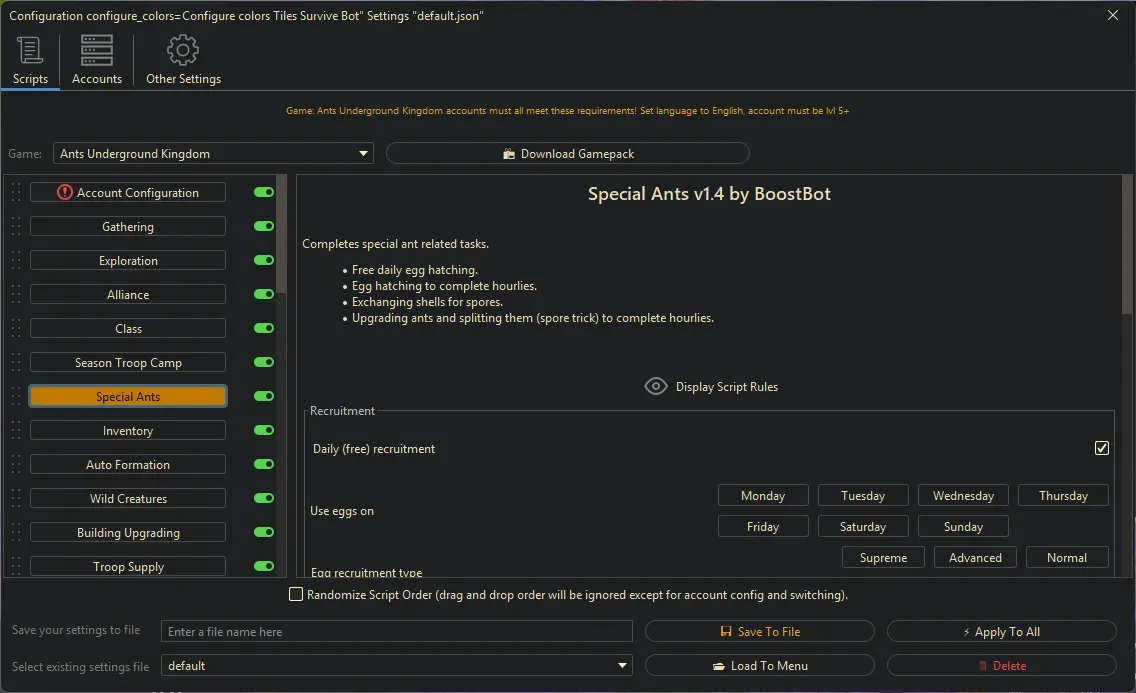This screenshot has height=693, width=1136.
Task: Turn off the Special Ants toggle
Action: pyautogui.click(x=264, y=397)
